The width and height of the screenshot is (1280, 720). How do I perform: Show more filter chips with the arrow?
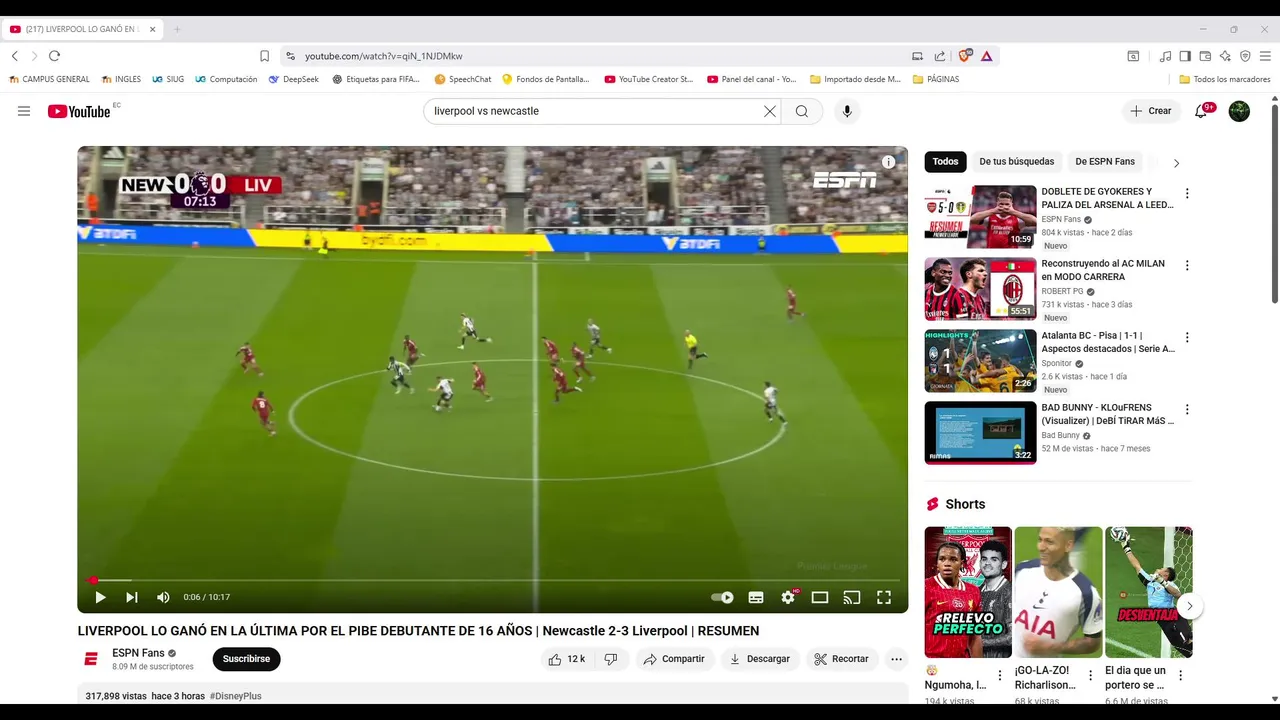(1176, 162)
